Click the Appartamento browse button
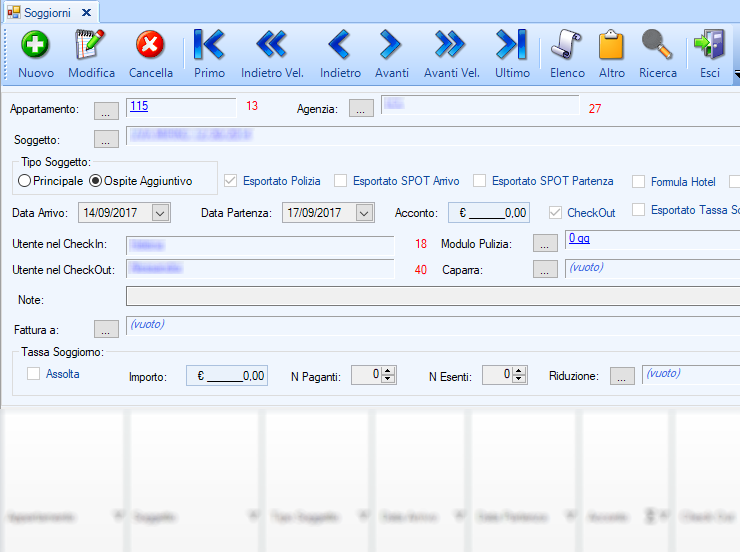The height and width of the screenshot is (552, 740). pos(106,110)
